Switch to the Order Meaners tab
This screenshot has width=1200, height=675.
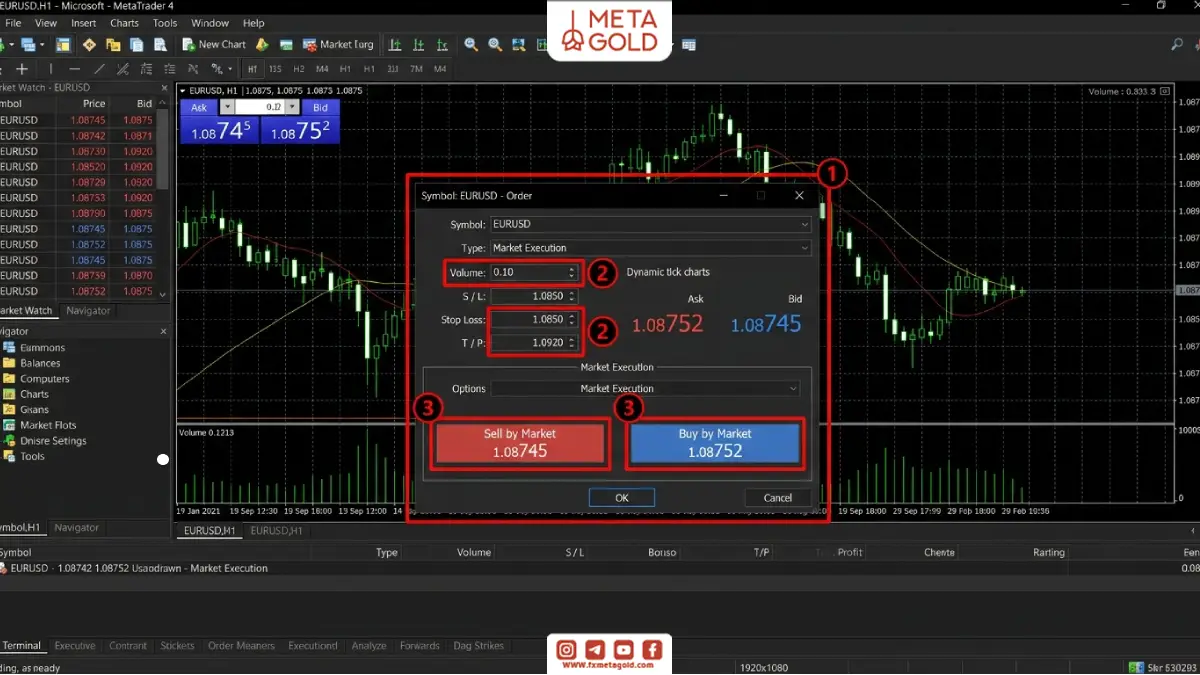[241, 646]
